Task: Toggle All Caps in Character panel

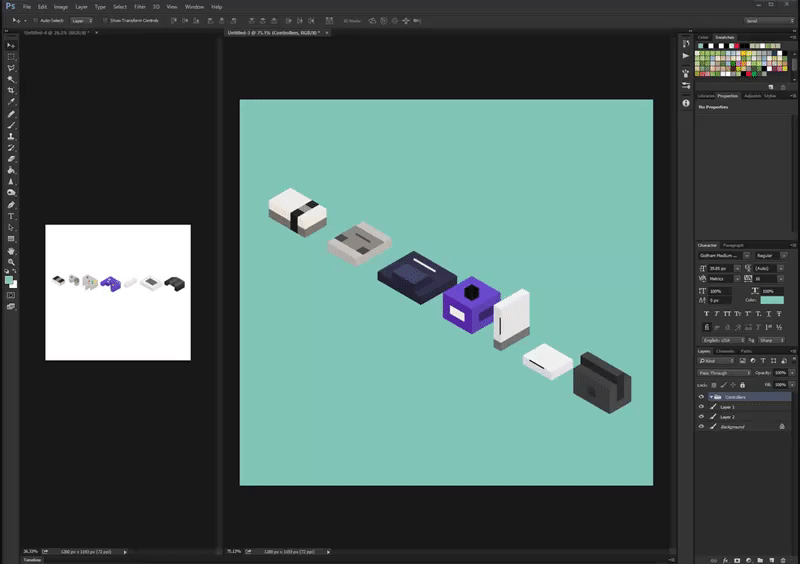Action: [727, 313]
